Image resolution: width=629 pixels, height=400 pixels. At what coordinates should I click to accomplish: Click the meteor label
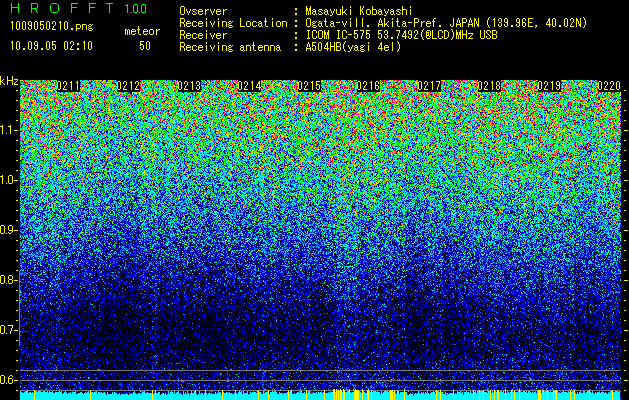coord(142,31)
